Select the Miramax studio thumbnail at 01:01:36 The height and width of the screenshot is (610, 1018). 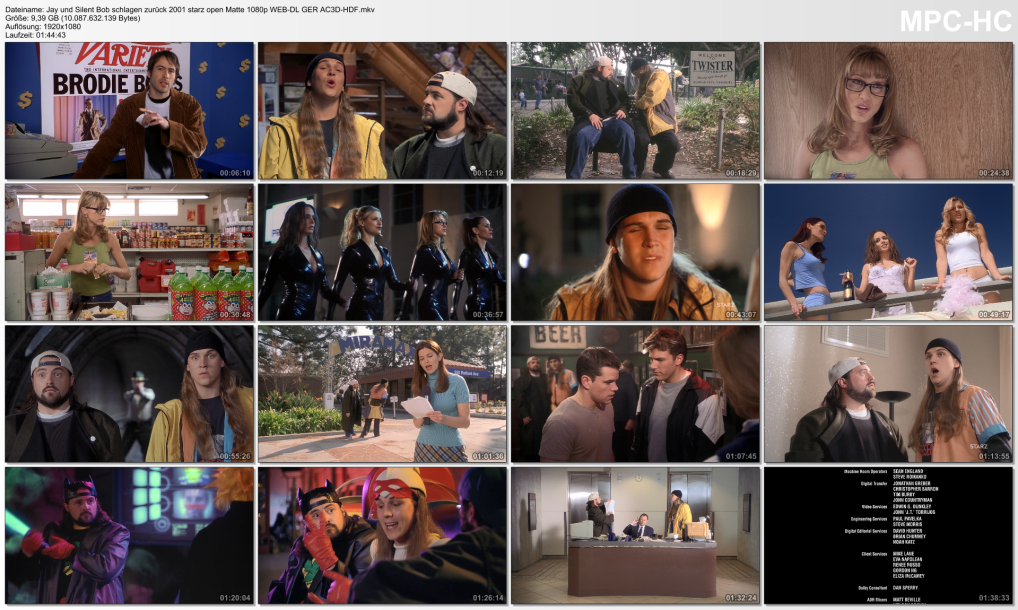[x=382, y=393]
